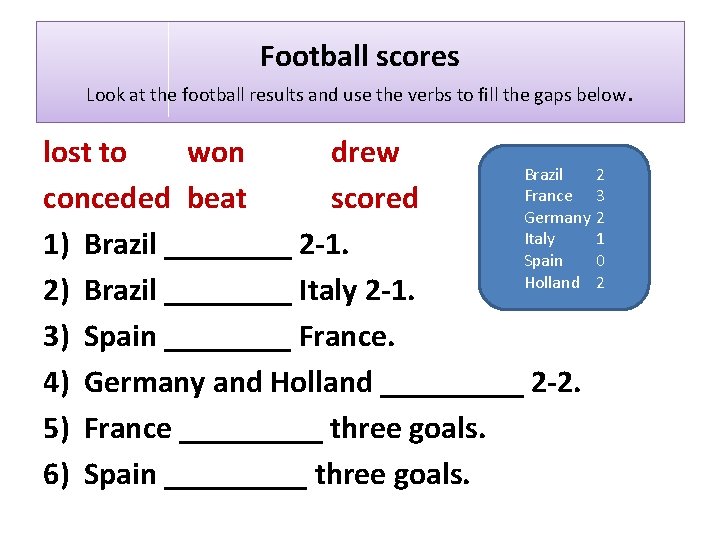
Task: Select the verb 'drew'
Action: tap(365, 153)
